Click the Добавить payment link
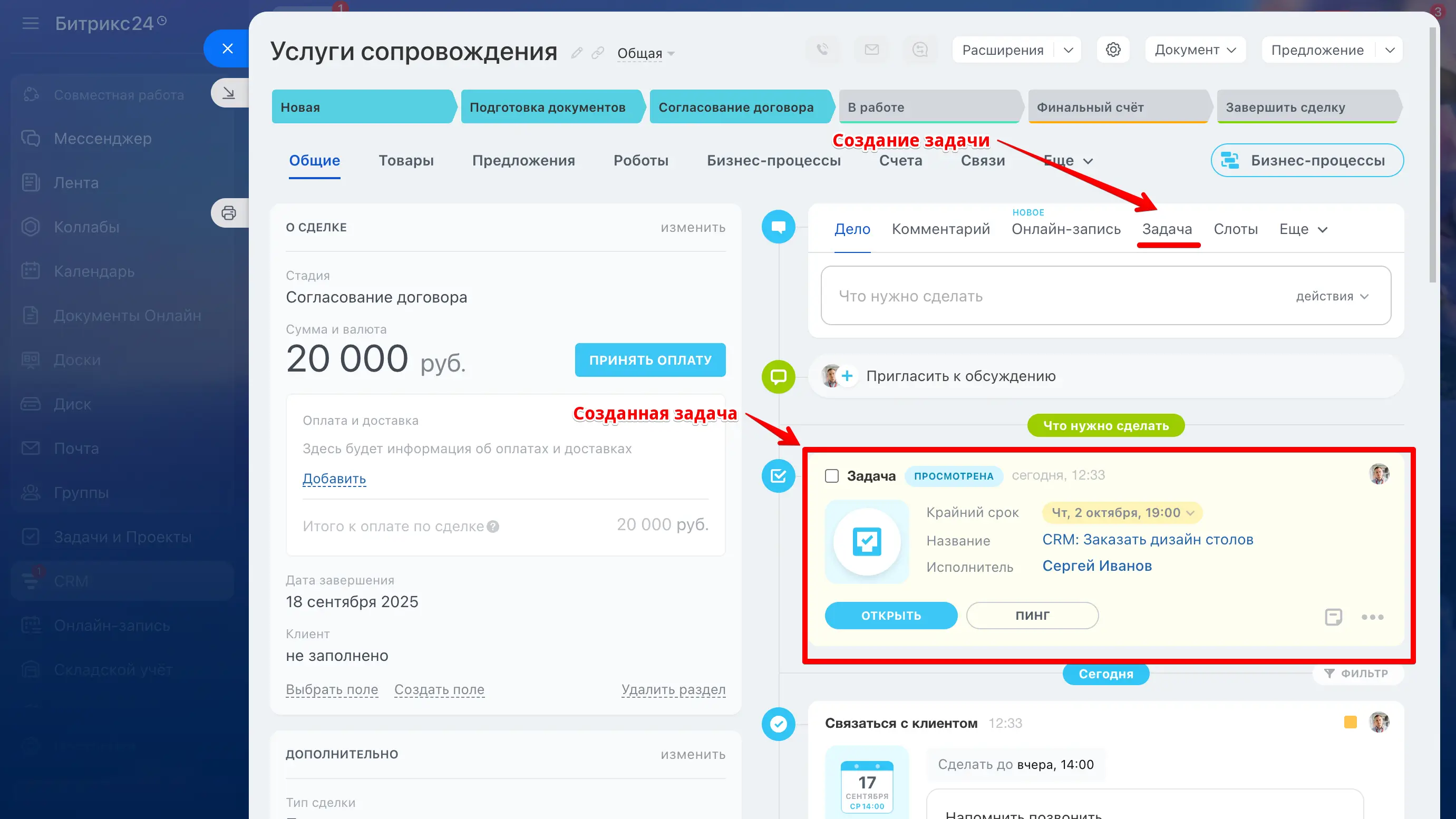Image resolution: width=1456 pixels, height=819 pixels. (334, 479)
